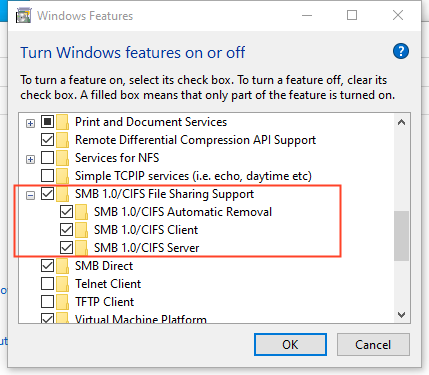
Task: Select Remote Differential Compression API Support item
Action: 195,140
